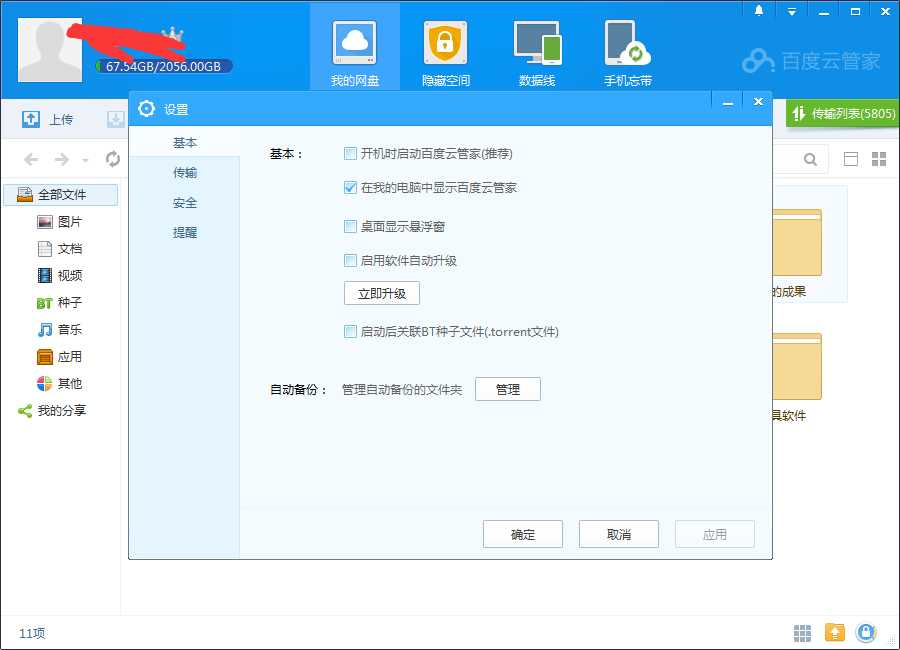
Task: Click the 应用 apply button
Action: click(715, 535)
